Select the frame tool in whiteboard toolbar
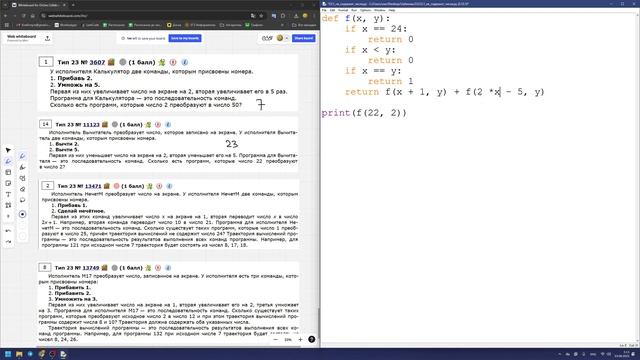This screenshot has height=360, width=640. click(8, 172)
